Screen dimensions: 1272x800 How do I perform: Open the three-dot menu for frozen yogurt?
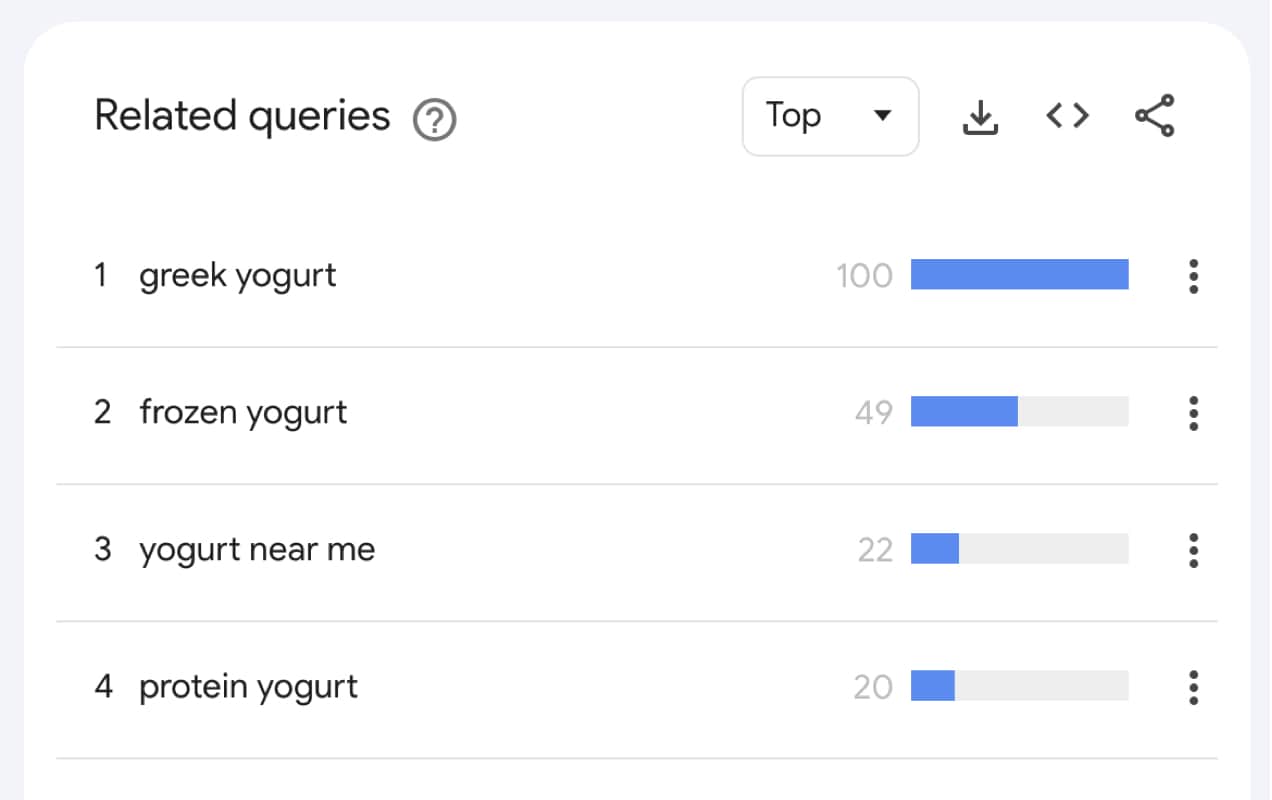point(1193,414)
